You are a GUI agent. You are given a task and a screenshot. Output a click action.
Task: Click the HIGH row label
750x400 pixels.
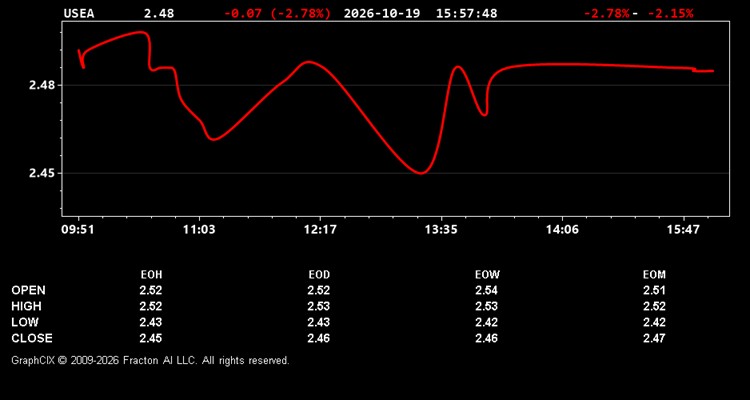tap(26, 306)
